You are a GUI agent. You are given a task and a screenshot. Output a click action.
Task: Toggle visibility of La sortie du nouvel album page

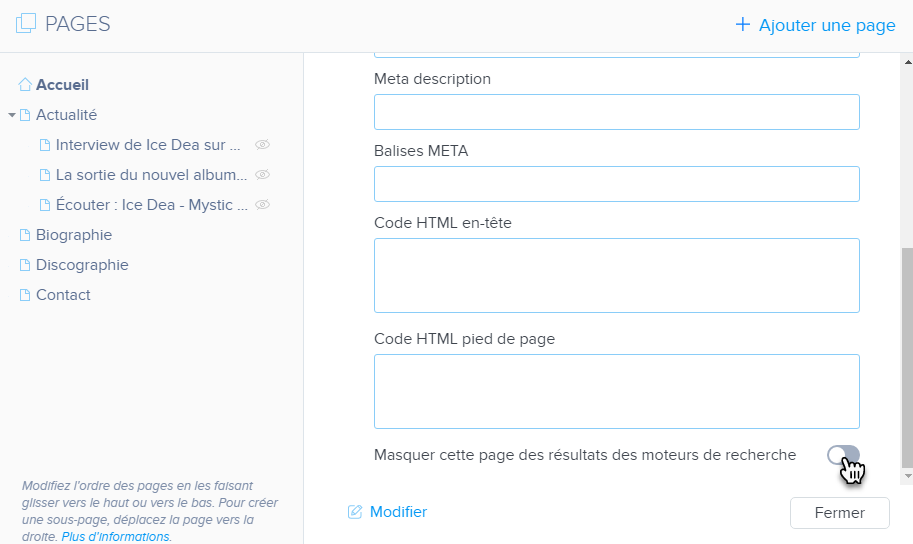pos(262,175)
